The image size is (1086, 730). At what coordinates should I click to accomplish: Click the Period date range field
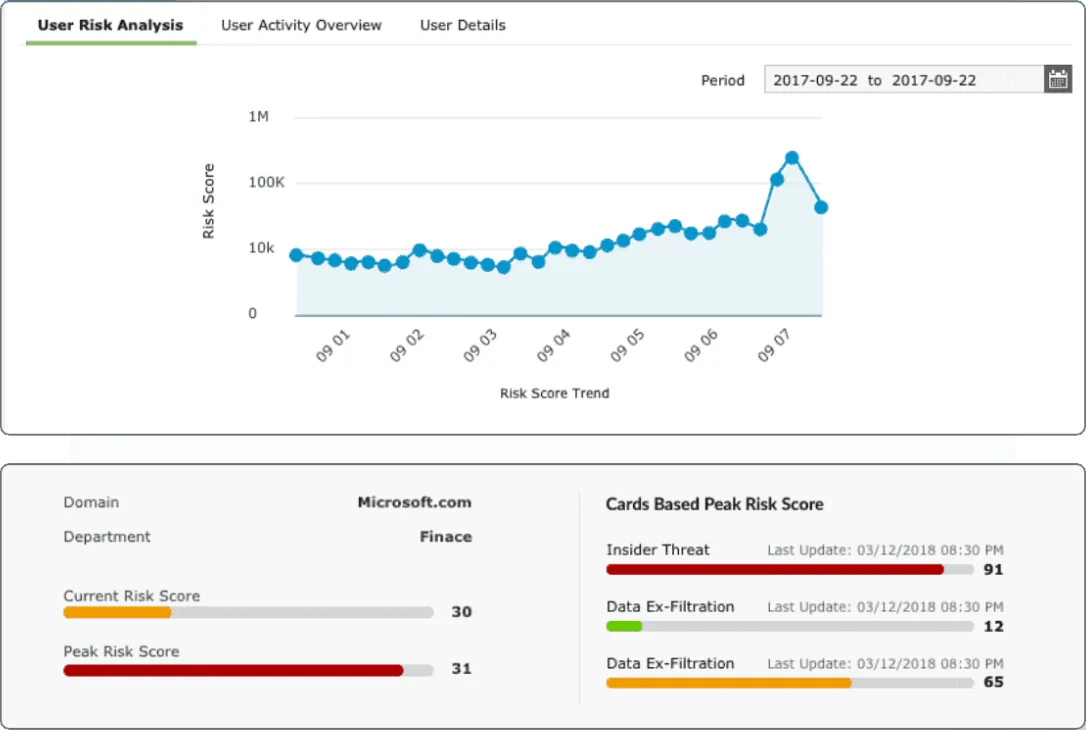904,80
